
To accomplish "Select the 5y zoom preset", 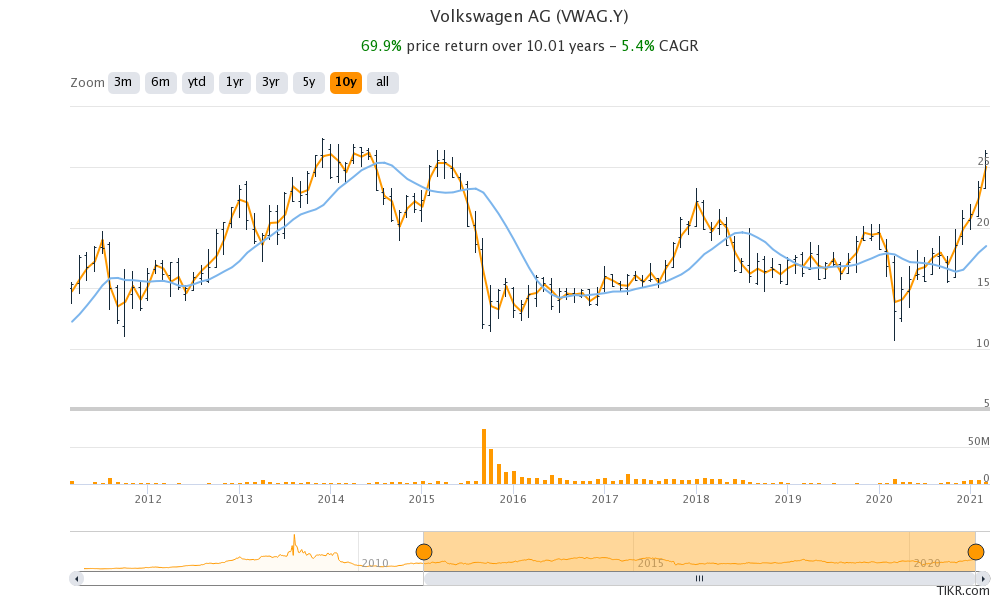I will tap(307, 82).
